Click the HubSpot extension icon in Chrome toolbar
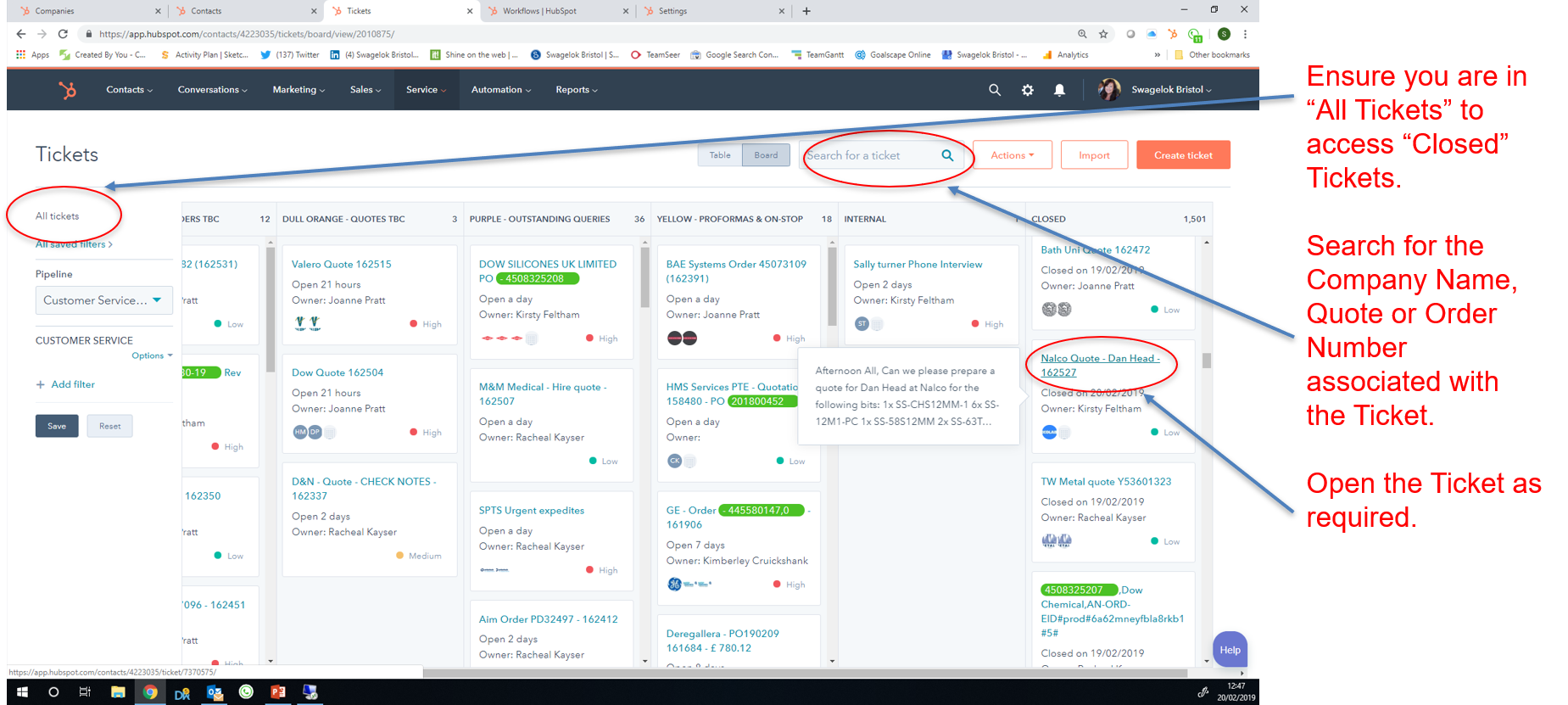 tap(1173, 34)
